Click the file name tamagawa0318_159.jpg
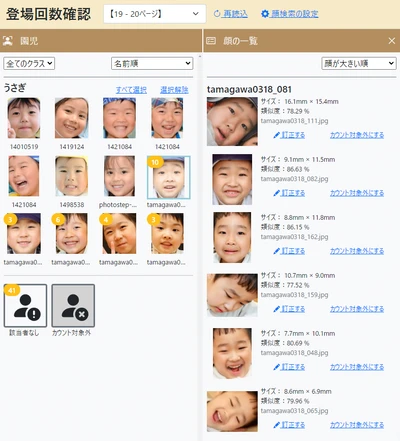The width and height of the screenshot is (400, 441). click(x=294, y=295)
